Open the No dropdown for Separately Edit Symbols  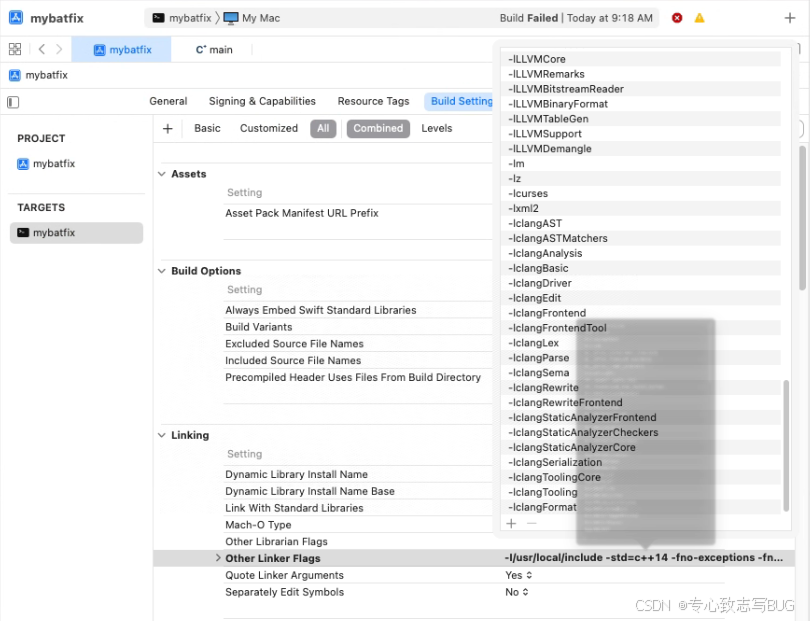(x=515, y=592)
